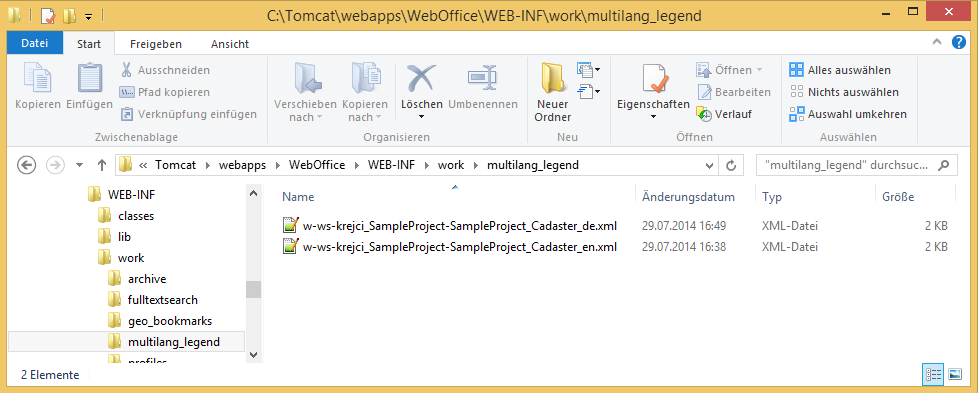The width and height of the screenshot is (978, 393).
Task: Create Neuer Ordner
Action: click(x=553, y=92)
